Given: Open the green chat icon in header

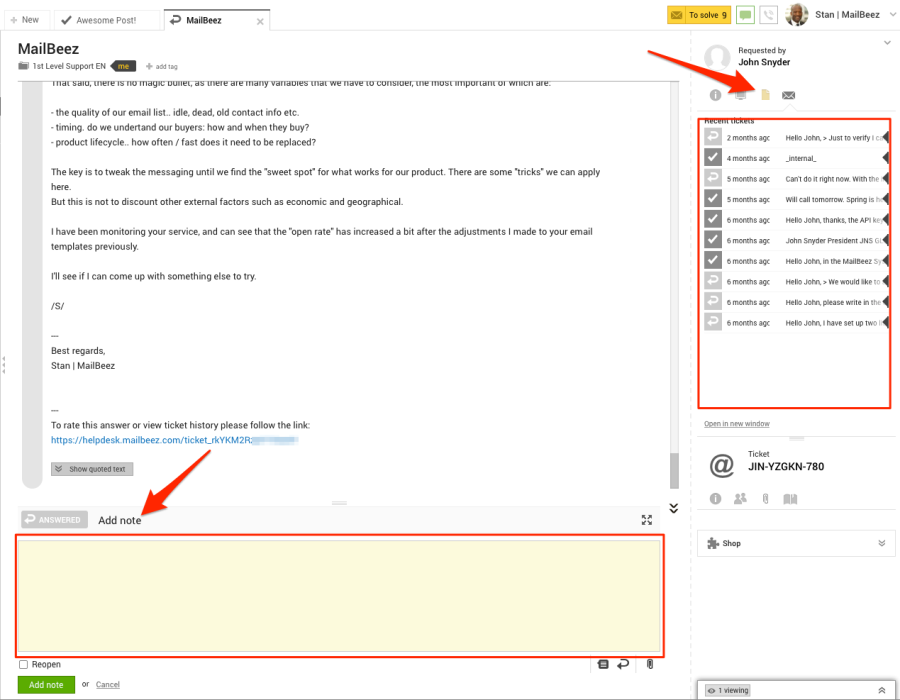Looking at the screenshot, I should [745, 15].
